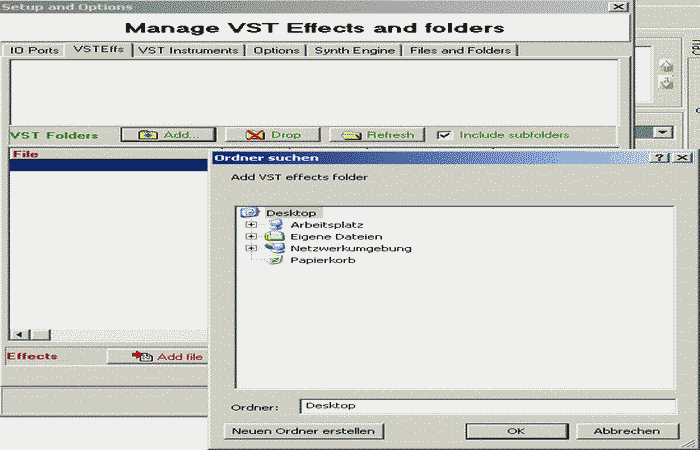Refresh the VST folders list

click(x=378, y=135)
